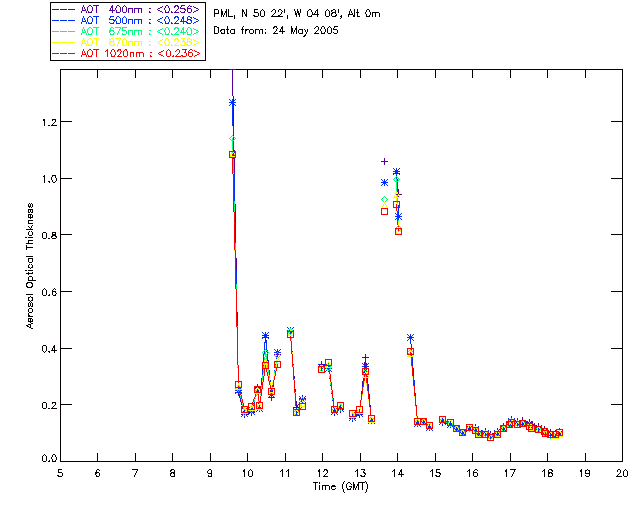Click the yellow dashed line sample in legend
Screen dimensions: 640x512
coord(63,43)
